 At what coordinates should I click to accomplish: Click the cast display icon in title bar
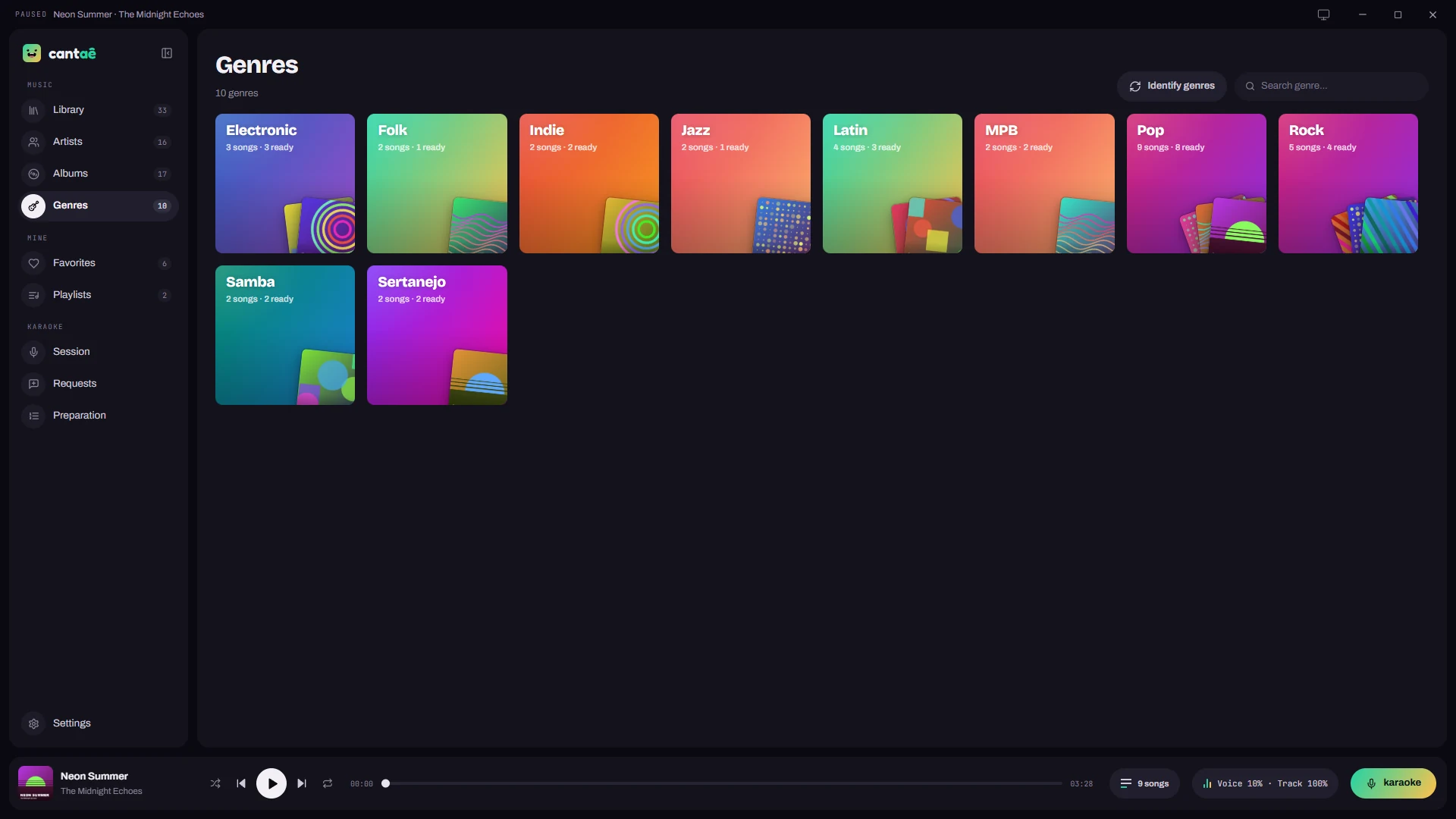[1323, 14]
